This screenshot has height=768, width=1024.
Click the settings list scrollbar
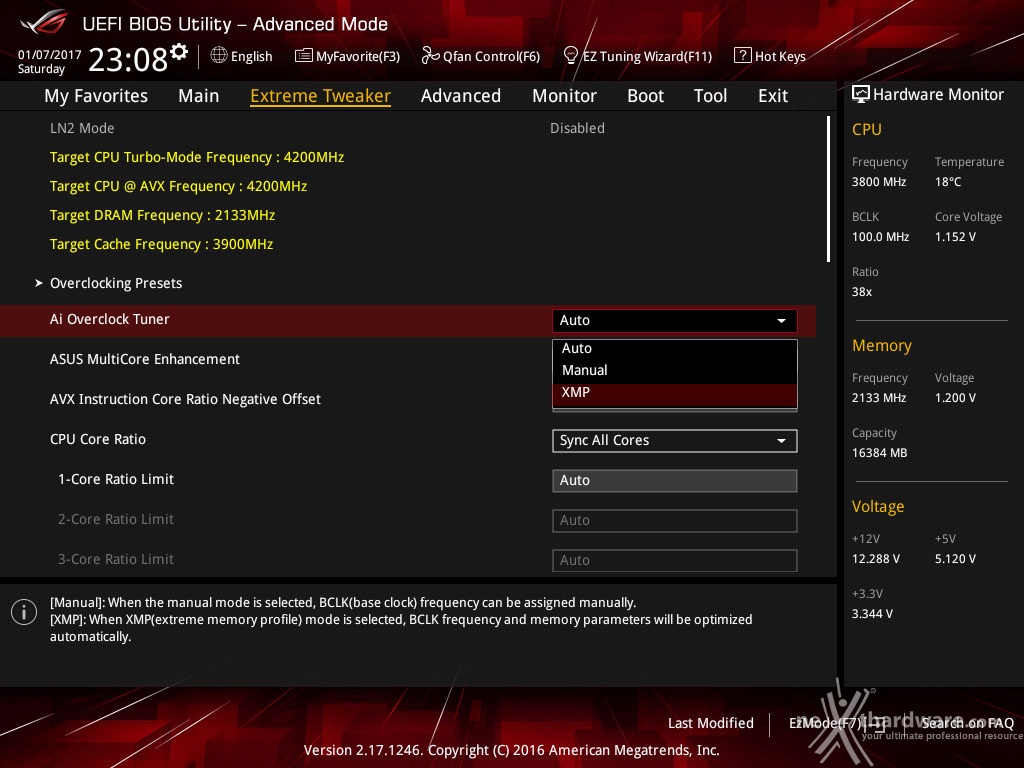click(828, 189)
